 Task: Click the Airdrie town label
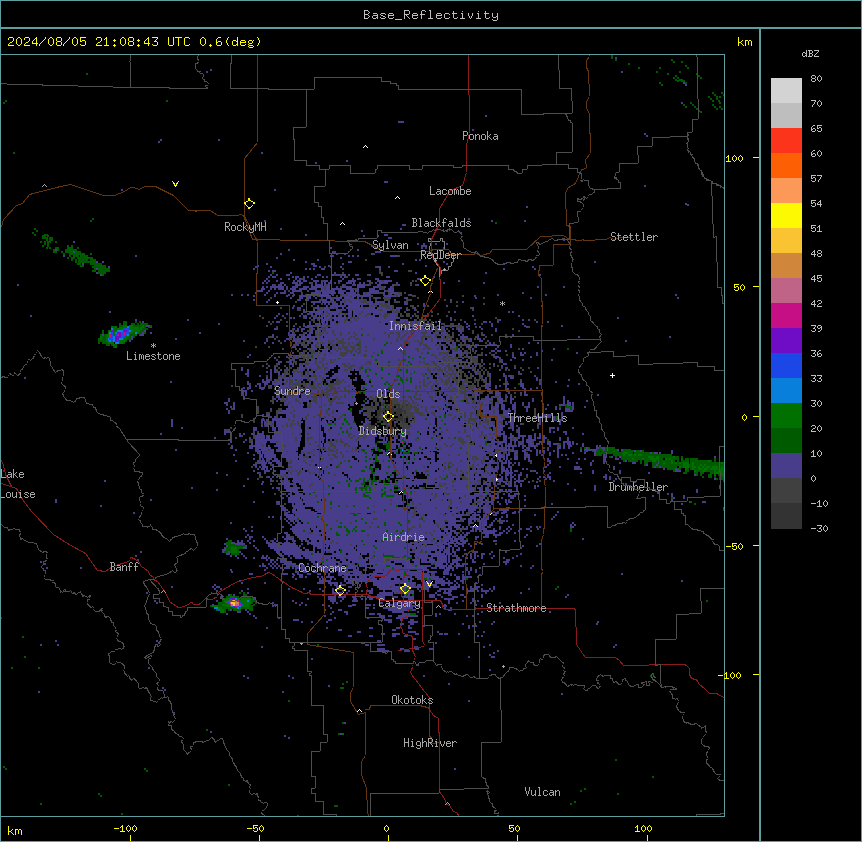[x=404, y=537]
